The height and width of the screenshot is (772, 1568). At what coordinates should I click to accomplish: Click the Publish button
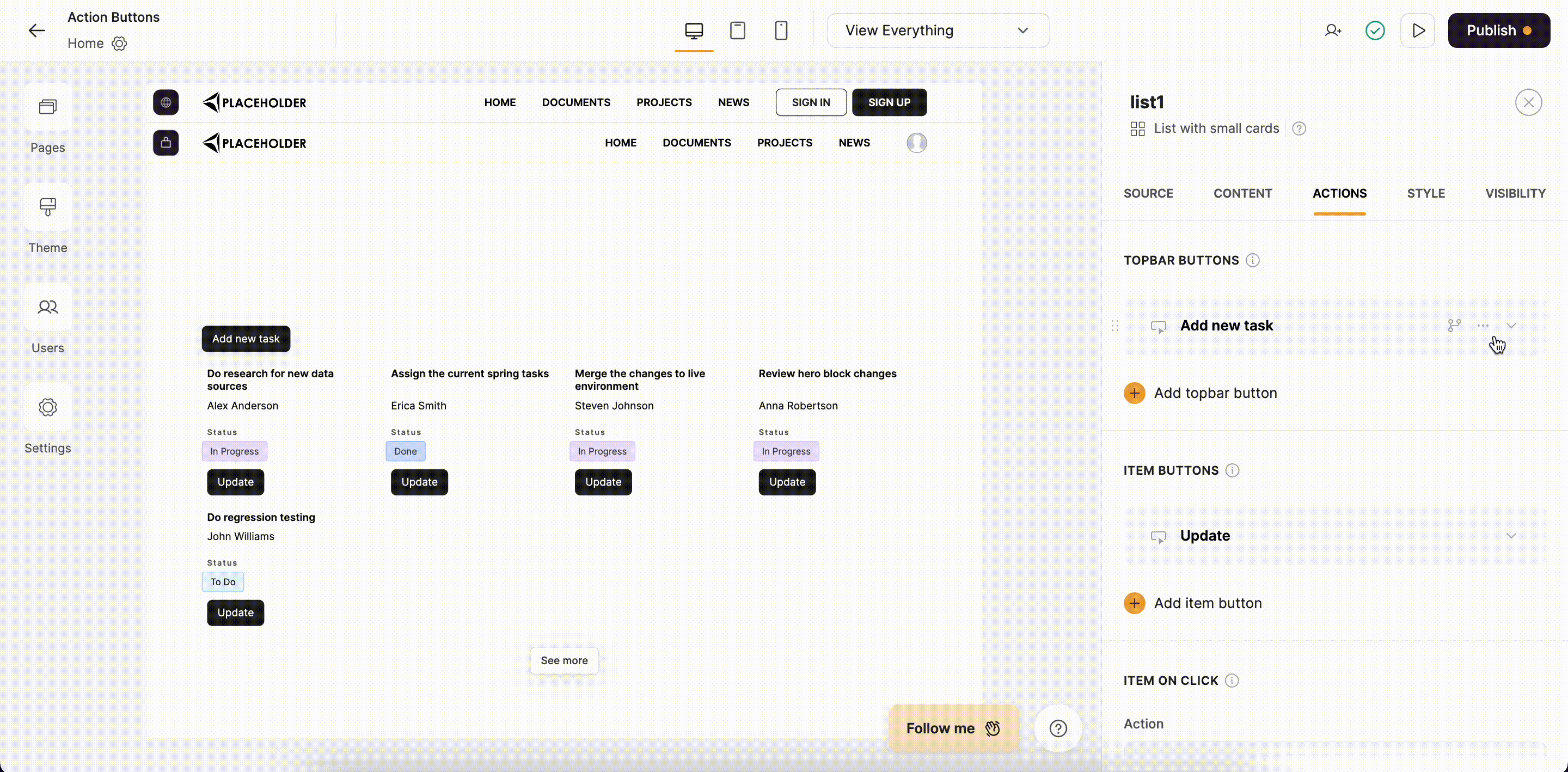pyautogui.click(x=1499, y=30)
